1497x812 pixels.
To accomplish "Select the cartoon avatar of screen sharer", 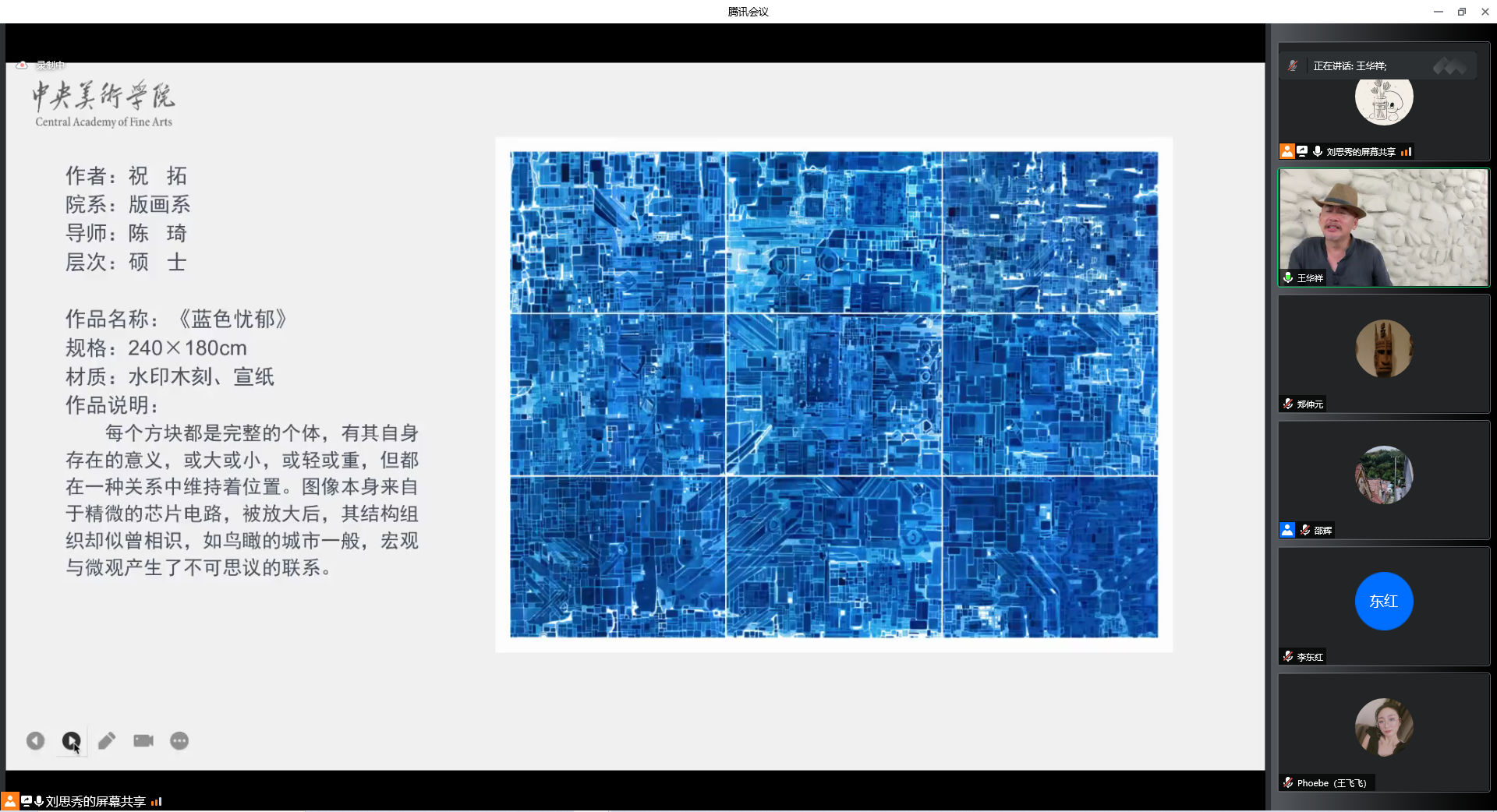I will (1384, 97).
